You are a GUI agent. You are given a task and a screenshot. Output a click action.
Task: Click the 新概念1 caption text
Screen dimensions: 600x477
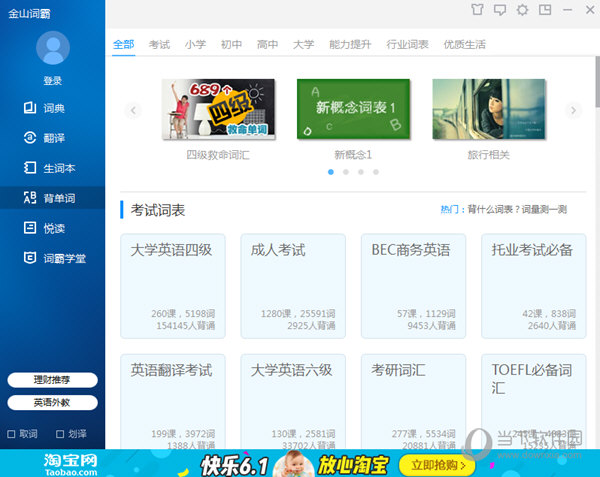click(x=353, y=155)
